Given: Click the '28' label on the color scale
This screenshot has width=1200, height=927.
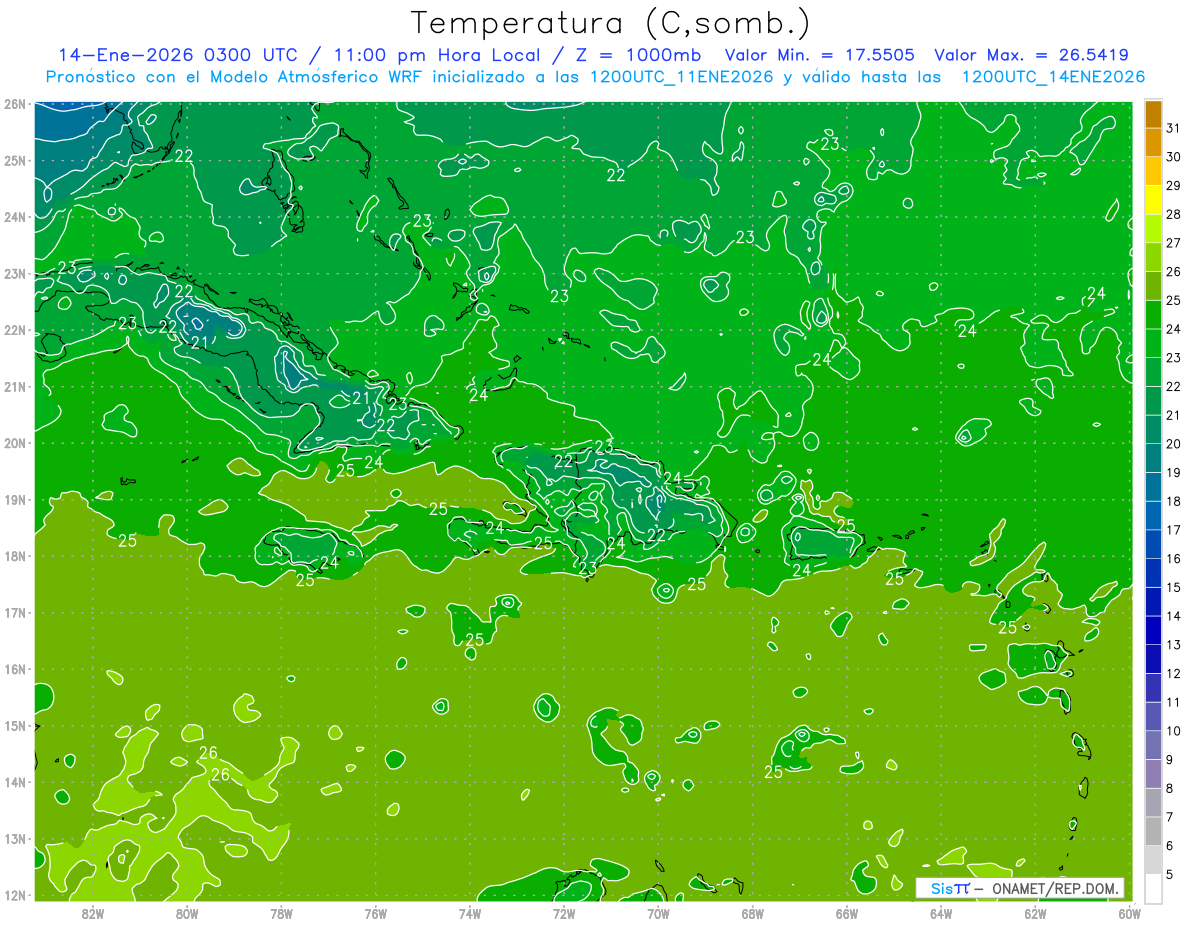Looking at the screenshot, I should tap(1174, 215).
